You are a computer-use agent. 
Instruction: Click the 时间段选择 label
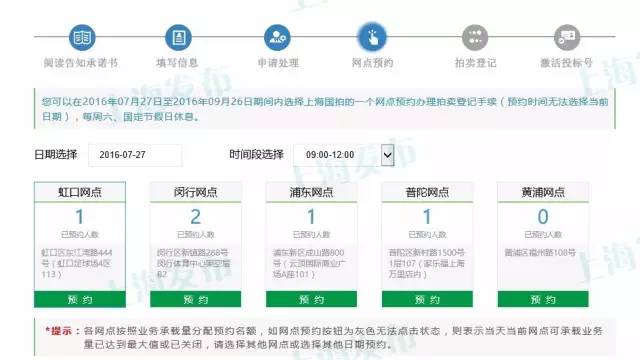click(x=256, y=155)
